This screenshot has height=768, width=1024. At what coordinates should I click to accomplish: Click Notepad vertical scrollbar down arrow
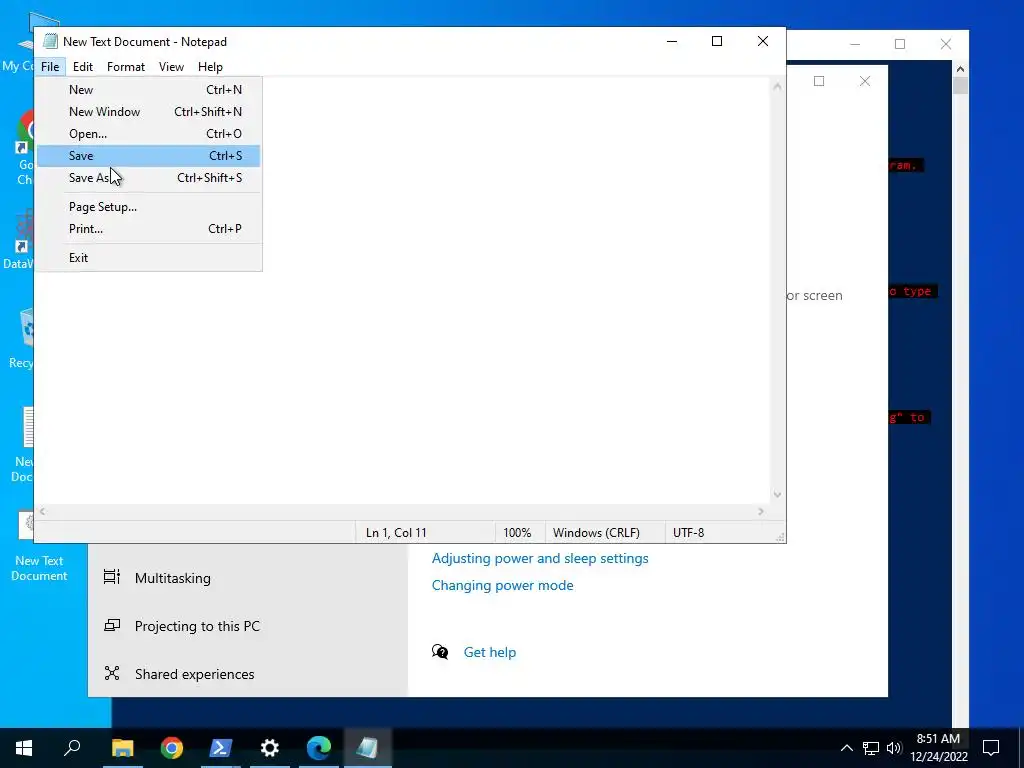point(777,494)
